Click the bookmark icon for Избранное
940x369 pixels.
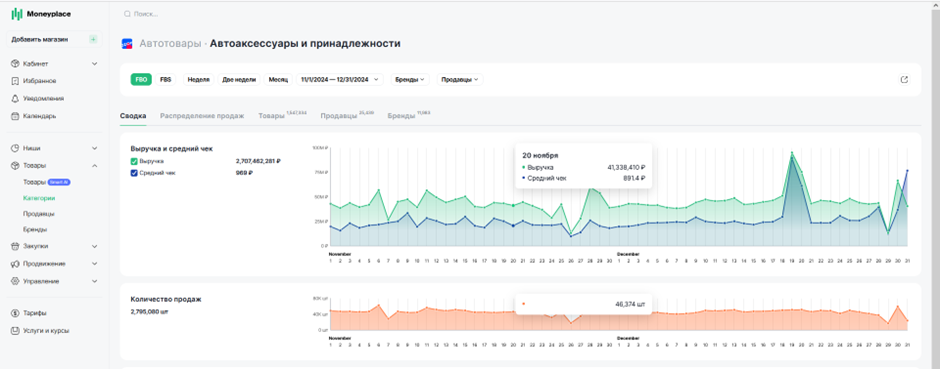[x=16, y=81]
